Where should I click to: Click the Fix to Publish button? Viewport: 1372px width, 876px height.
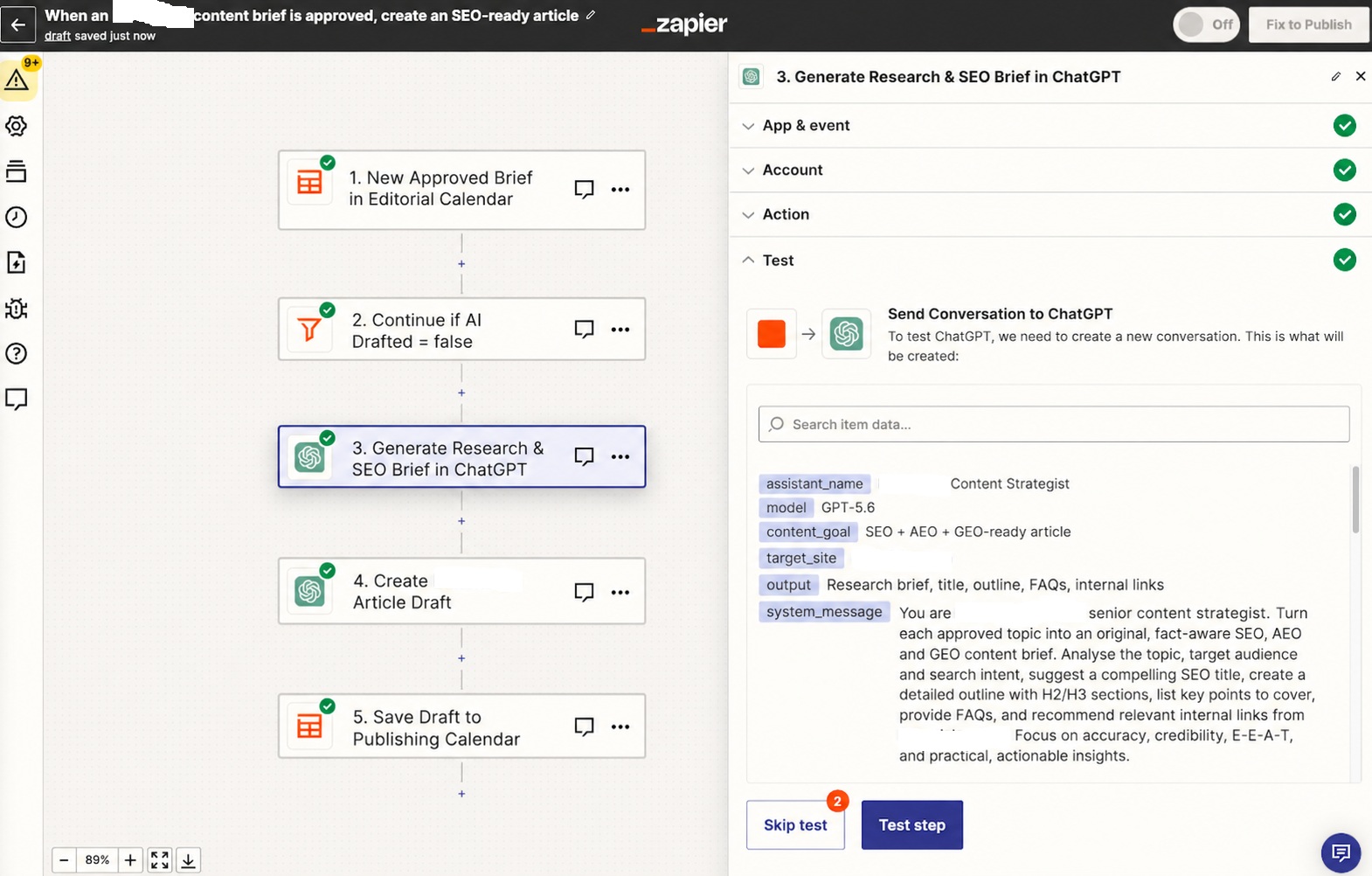[x=1308, y=24]
